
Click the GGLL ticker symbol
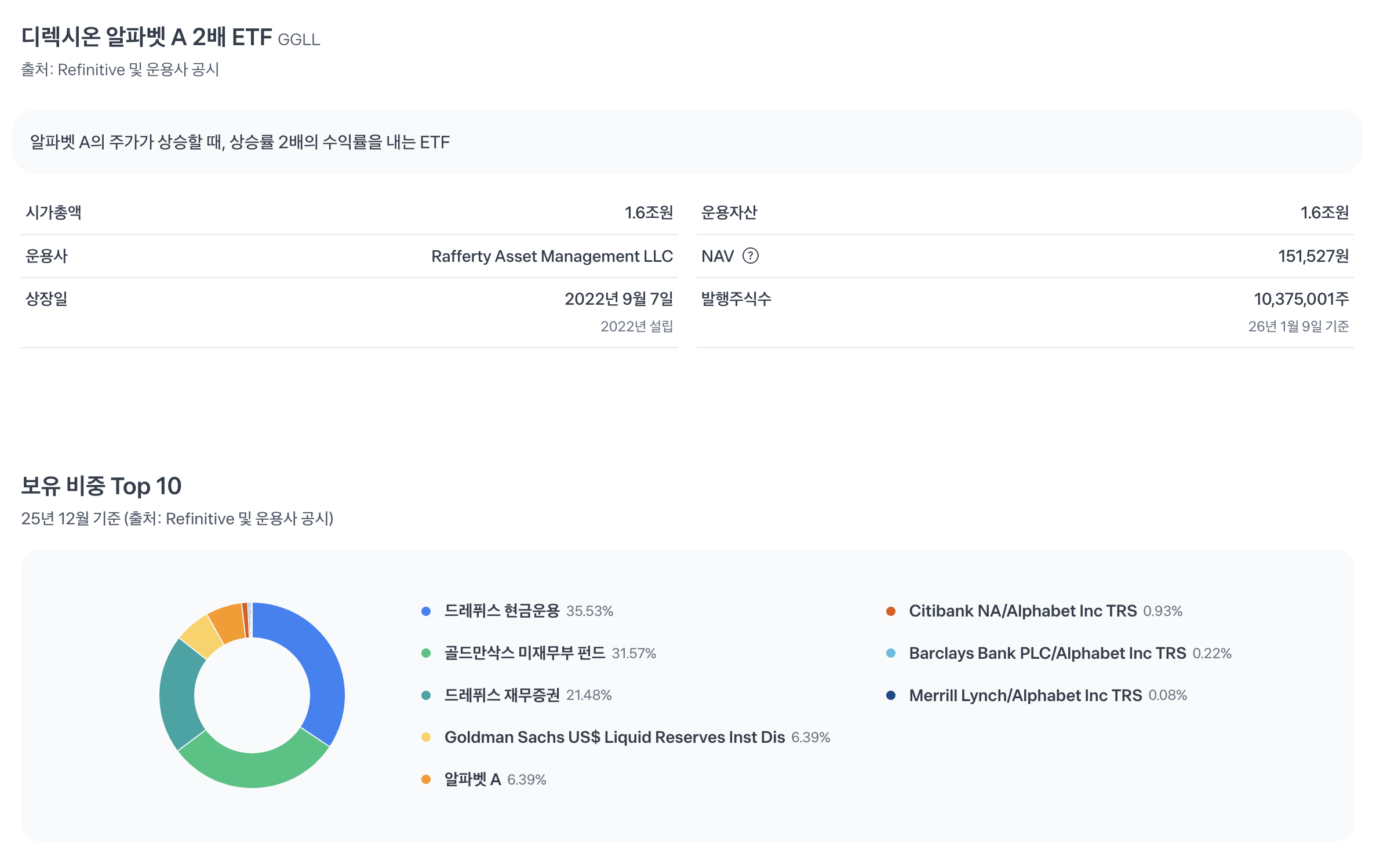click(x=299, y=39)
